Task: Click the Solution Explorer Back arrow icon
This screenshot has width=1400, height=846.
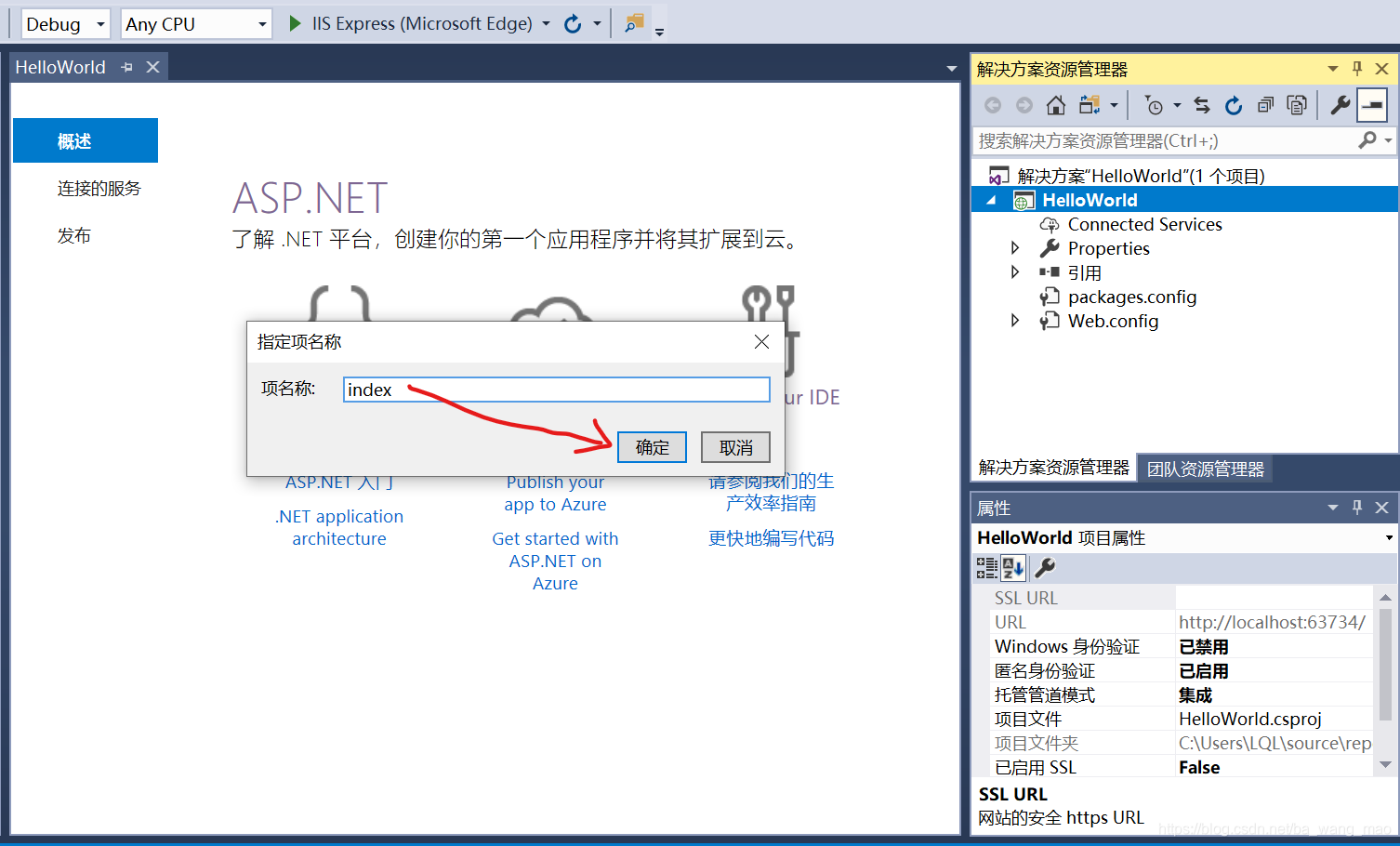Action: click(x=993, y=105)
